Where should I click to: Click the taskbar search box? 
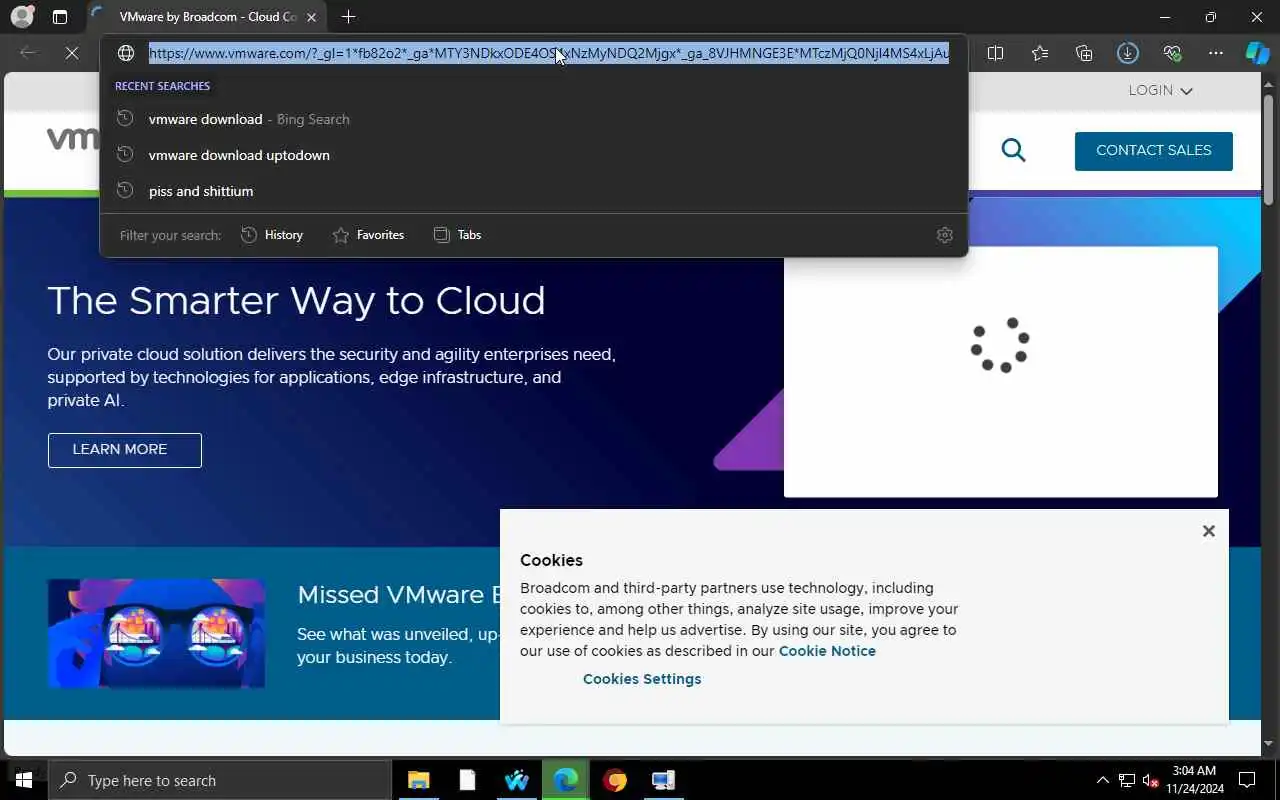[220, 780]
